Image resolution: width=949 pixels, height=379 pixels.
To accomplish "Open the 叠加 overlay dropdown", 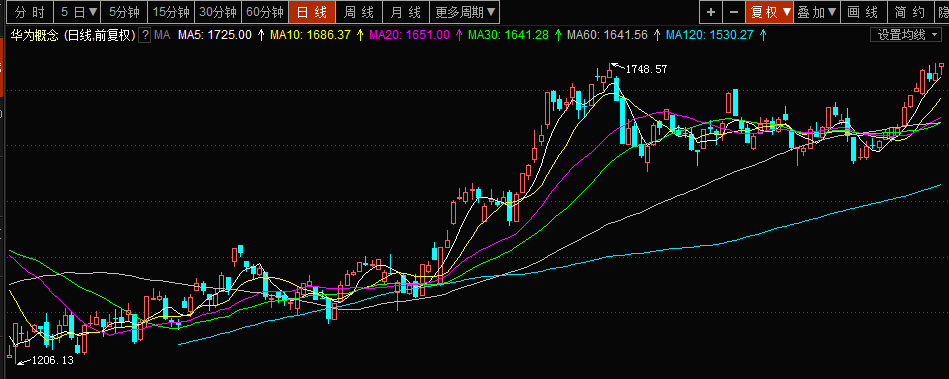I will pos(817,12).
